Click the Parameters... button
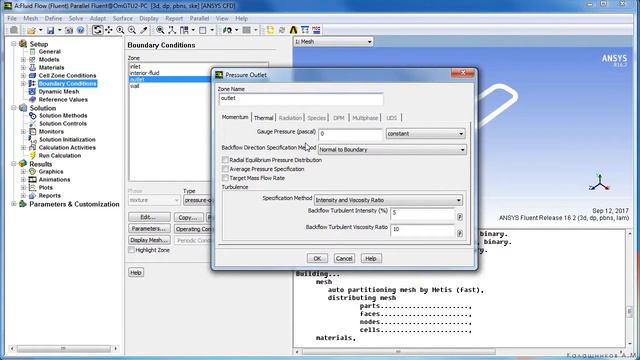Screen dimensions: 640x360 coord(149,229)
